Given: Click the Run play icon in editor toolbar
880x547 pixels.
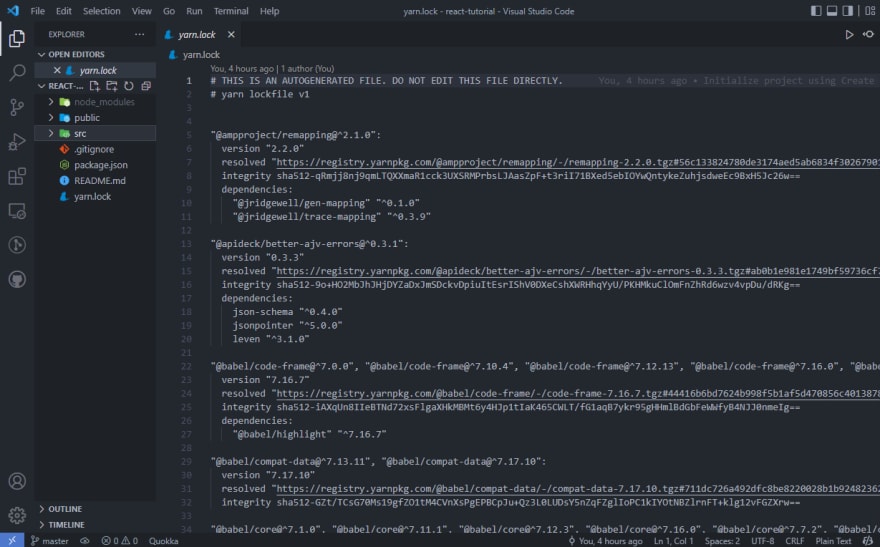Looking at the screenshot, I should coord(849,35).
